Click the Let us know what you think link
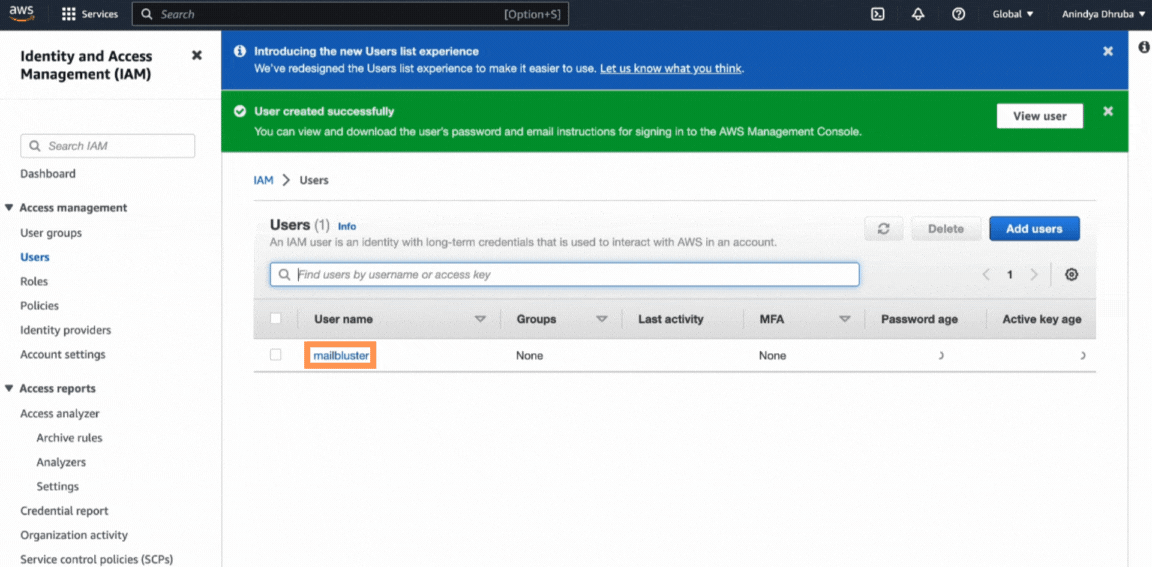Viewport: 1152px width, 567px height. [672, 68]
